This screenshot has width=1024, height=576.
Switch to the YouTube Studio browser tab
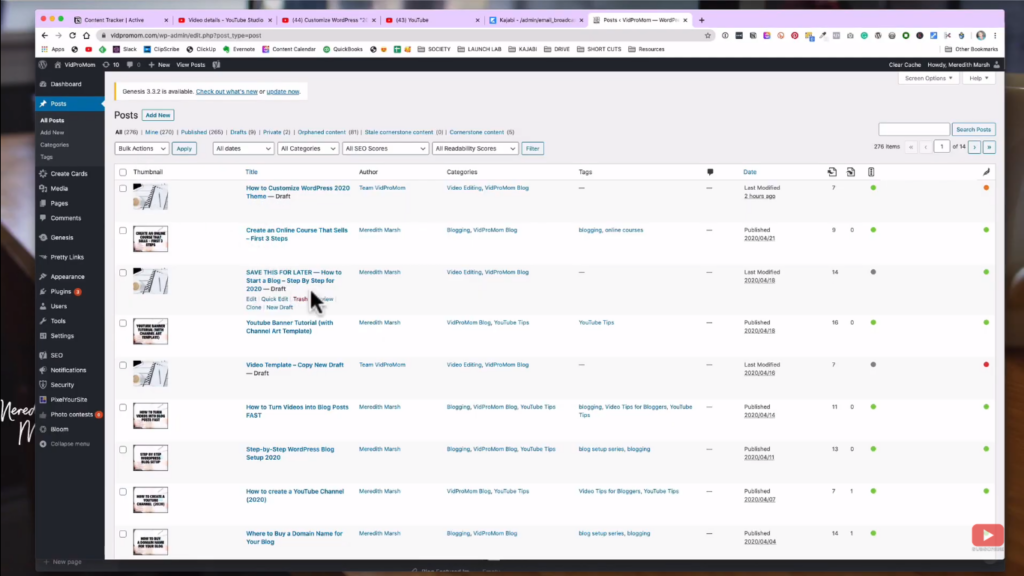(x=225, y=20)
